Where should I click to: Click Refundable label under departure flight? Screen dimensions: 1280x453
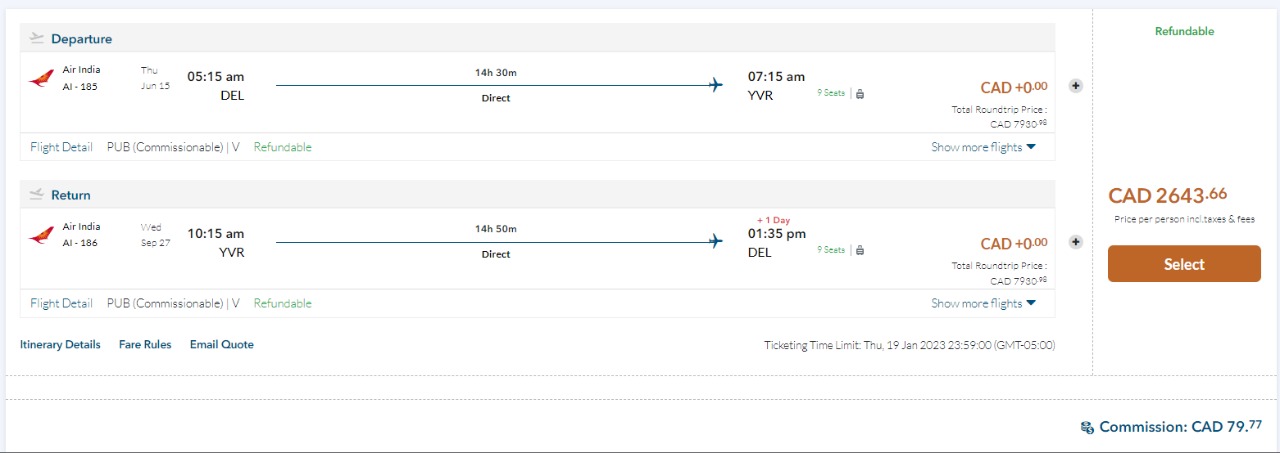coord(282,147)
